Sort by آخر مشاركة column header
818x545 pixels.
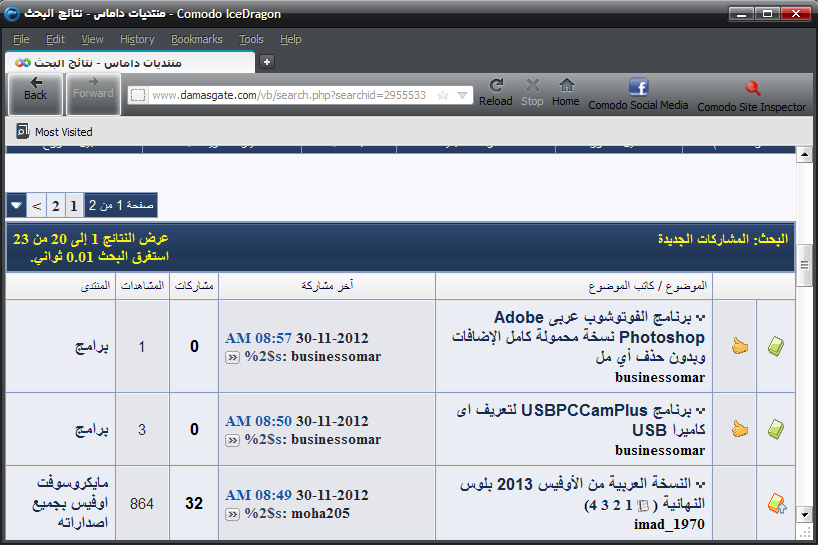click(x=327, y=285)
